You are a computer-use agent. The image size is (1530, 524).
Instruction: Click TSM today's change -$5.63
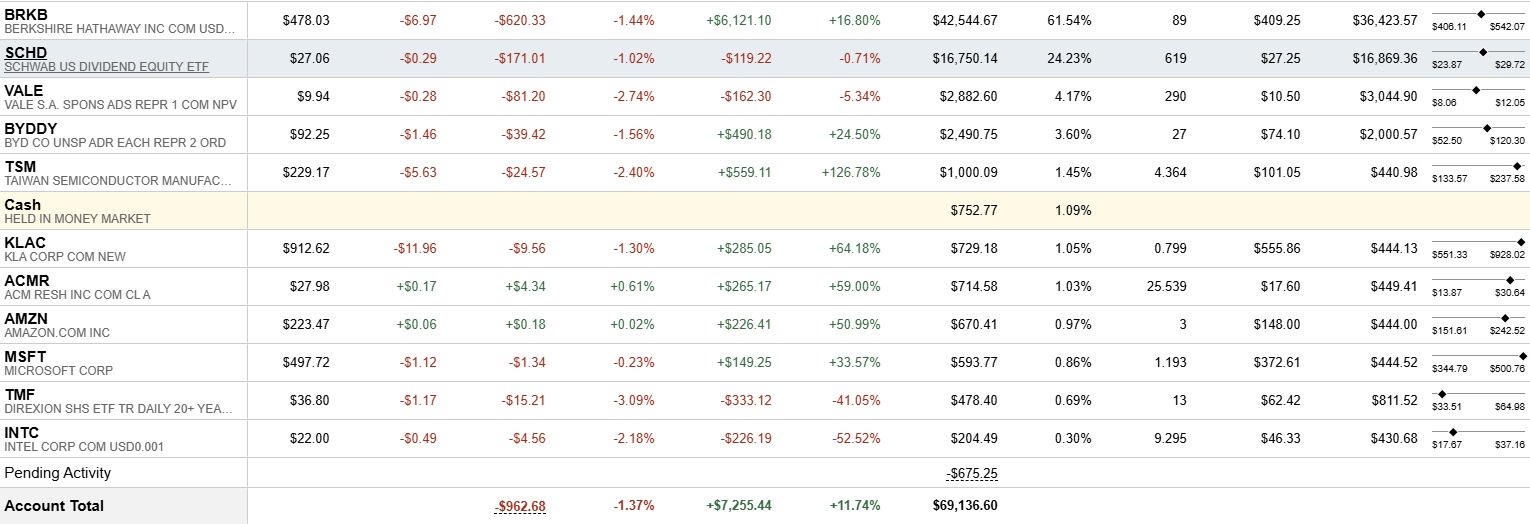point(419,172)
